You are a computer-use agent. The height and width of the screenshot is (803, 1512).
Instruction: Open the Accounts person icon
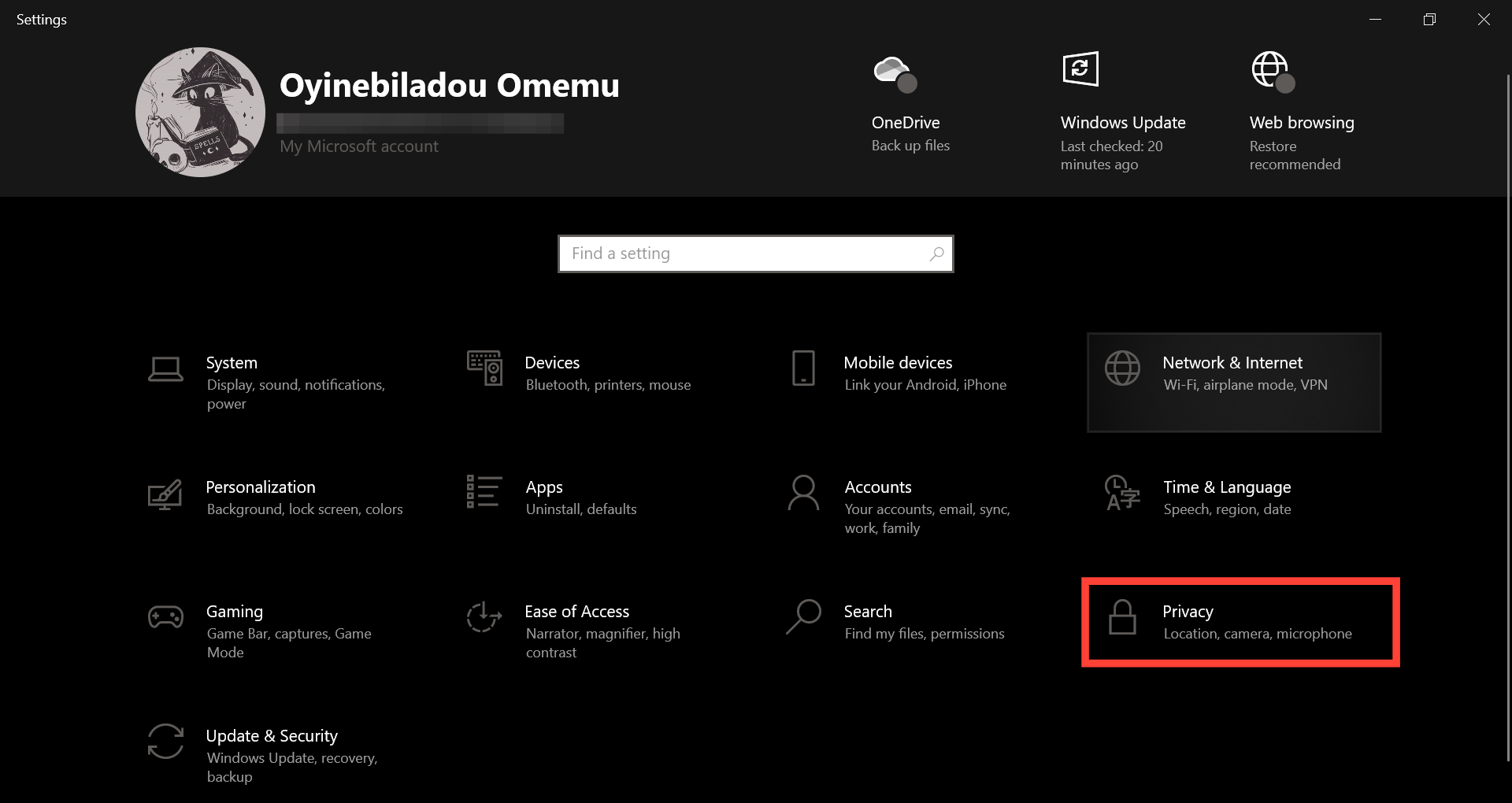click(x=803, y=493)
